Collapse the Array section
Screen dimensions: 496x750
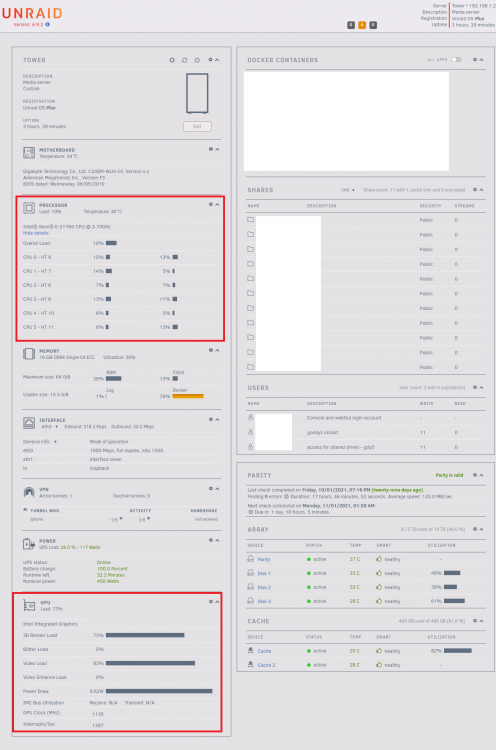(482, 529)
